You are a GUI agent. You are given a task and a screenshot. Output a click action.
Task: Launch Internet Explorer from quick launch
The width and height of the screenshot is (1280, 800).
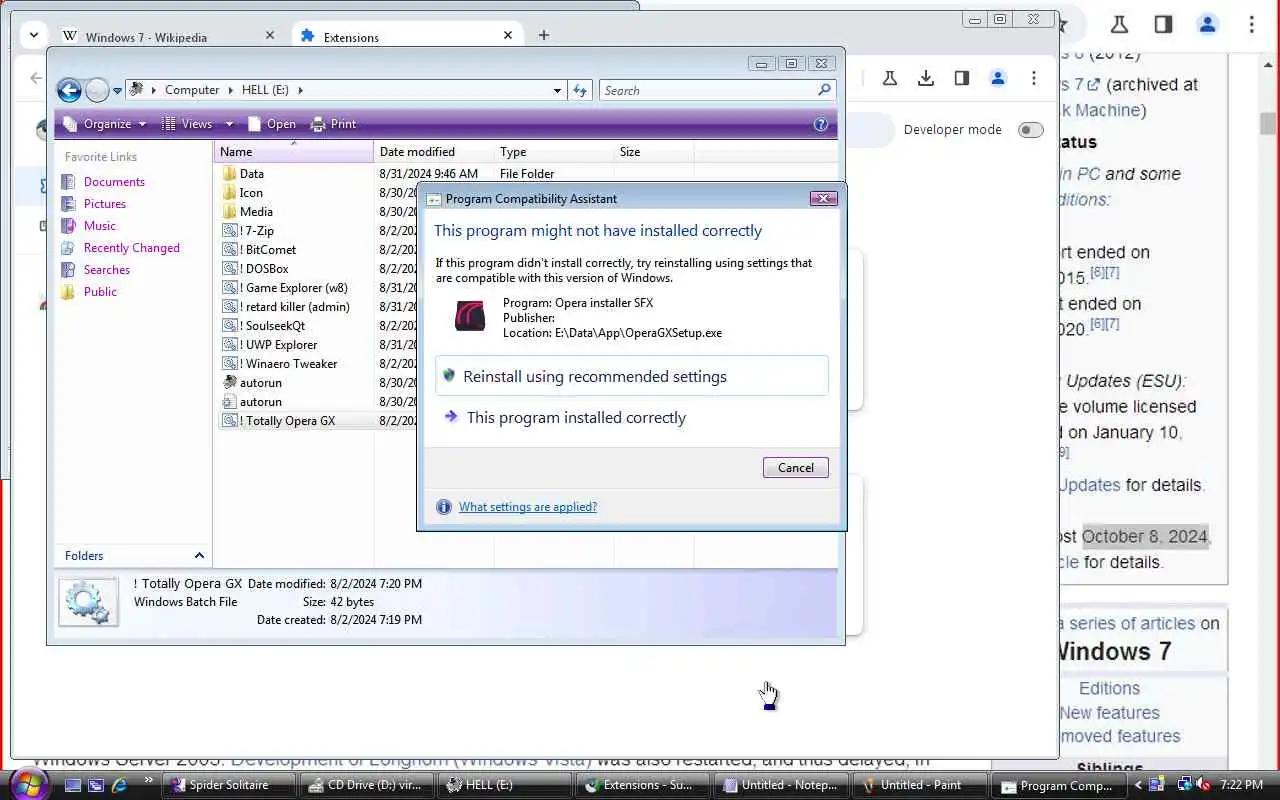tap(120, 785)
